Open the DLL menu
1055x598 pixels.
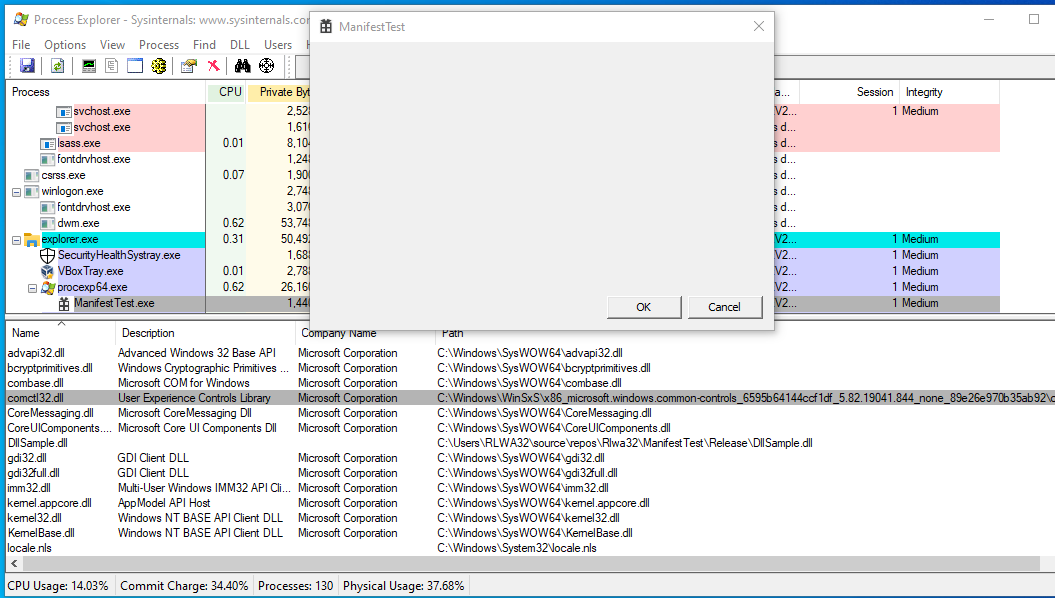240,45
